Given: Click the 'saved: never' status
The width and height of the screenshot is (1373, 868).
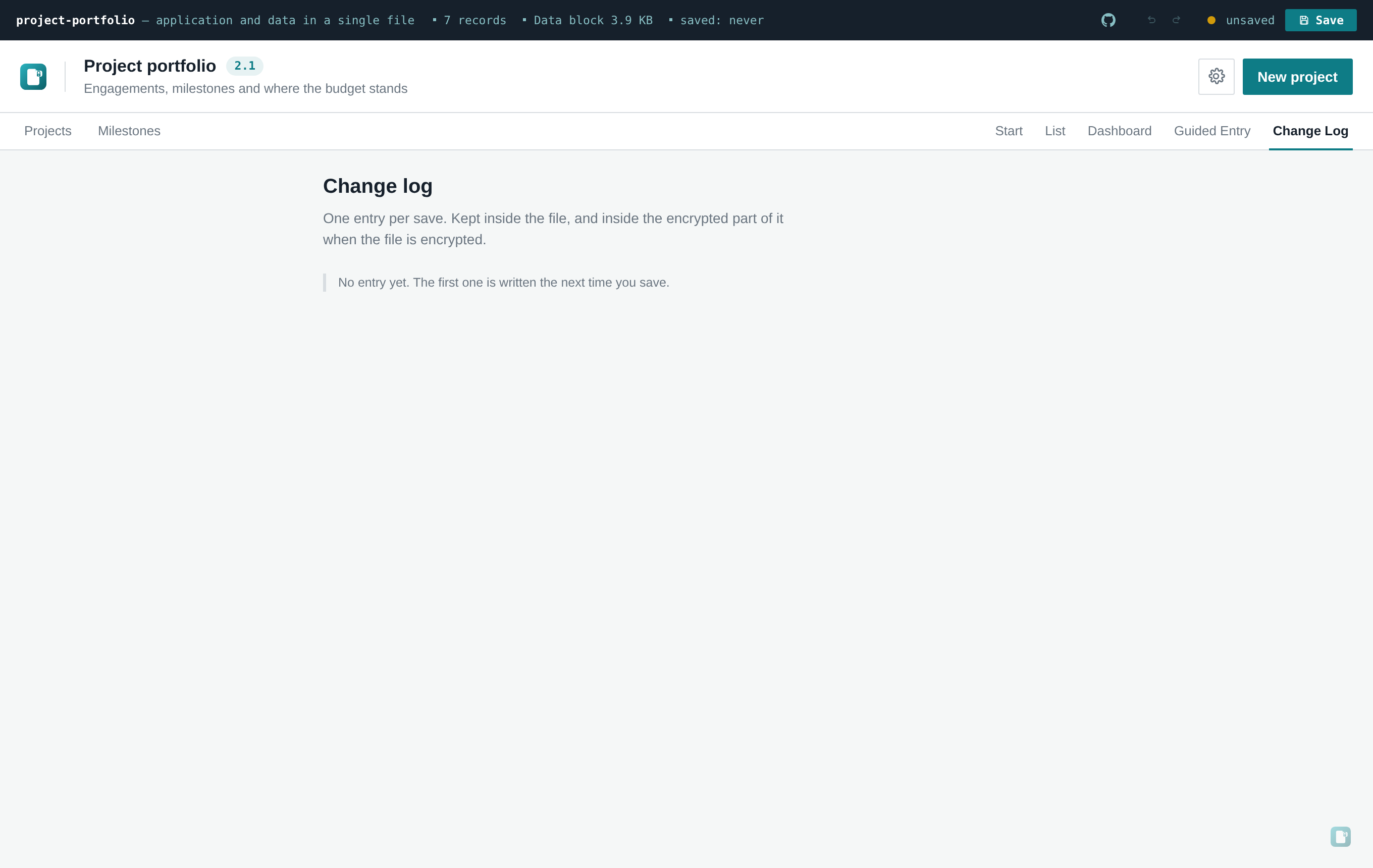Looking at the screenshot, I should (x=722, y=21).
